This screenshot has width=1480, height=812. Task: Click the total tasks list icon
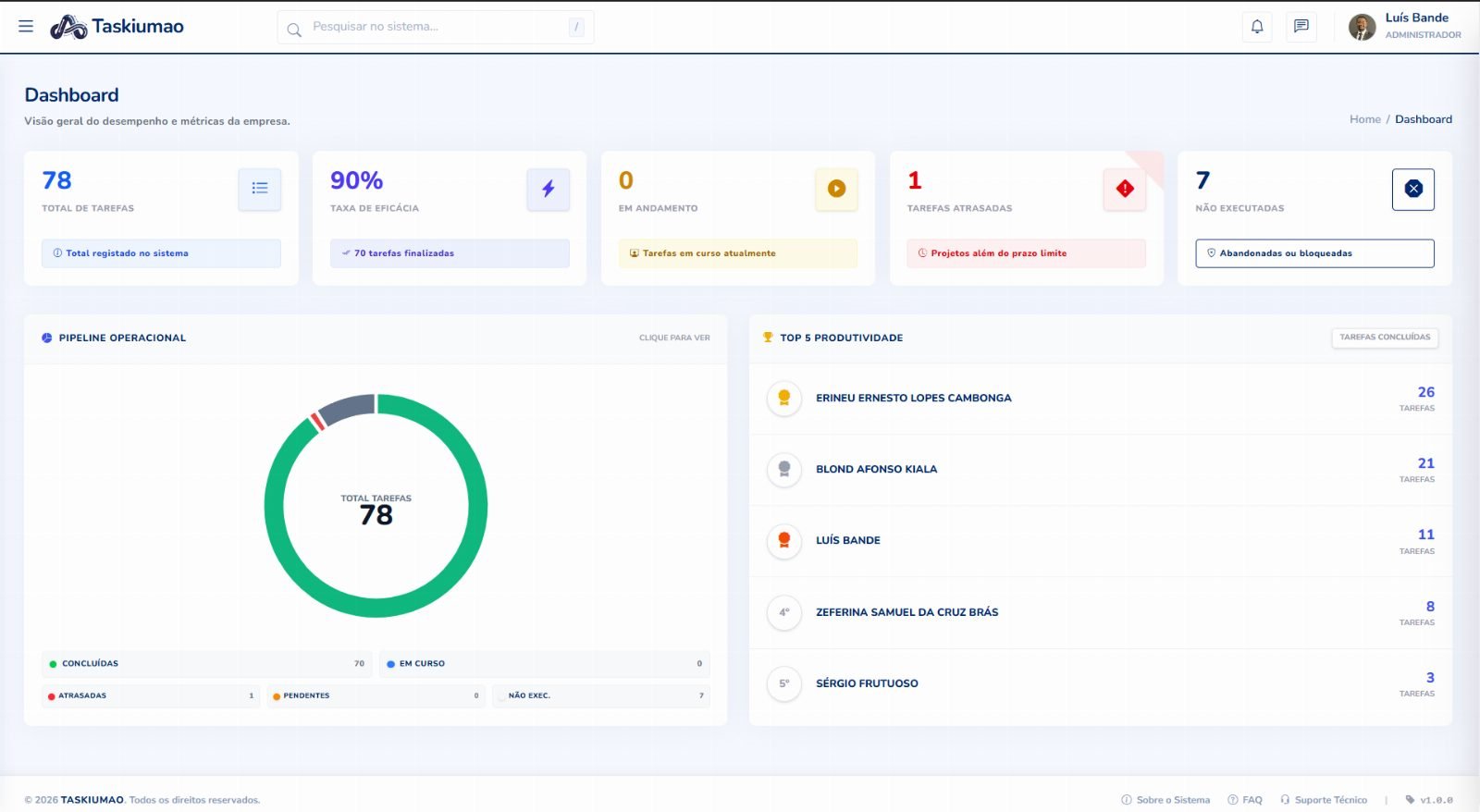(x=260, y=189)
